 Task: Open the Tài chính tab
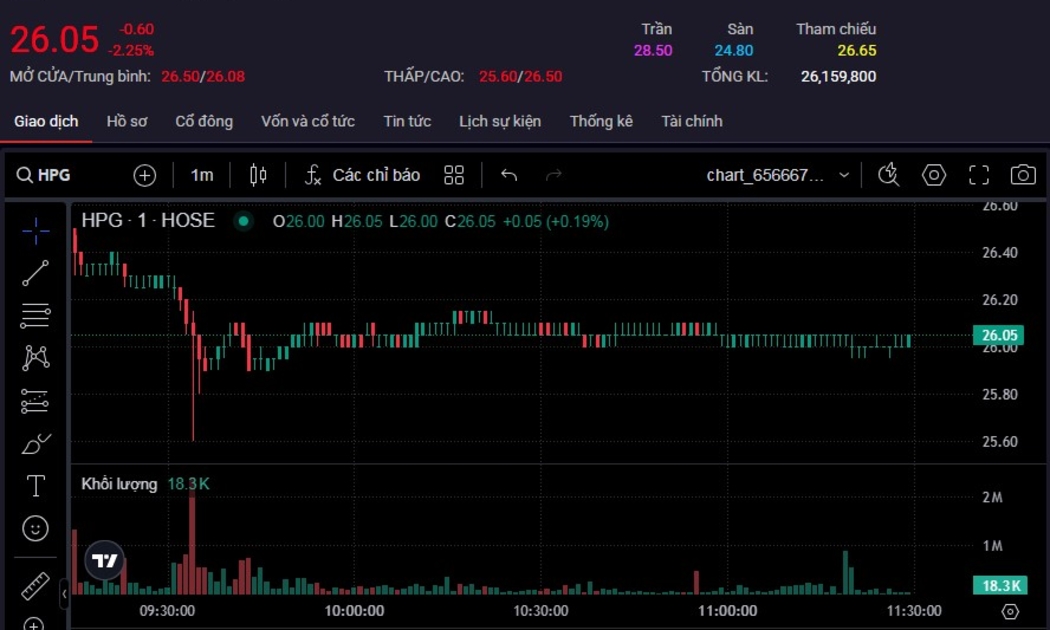(691, 121)
